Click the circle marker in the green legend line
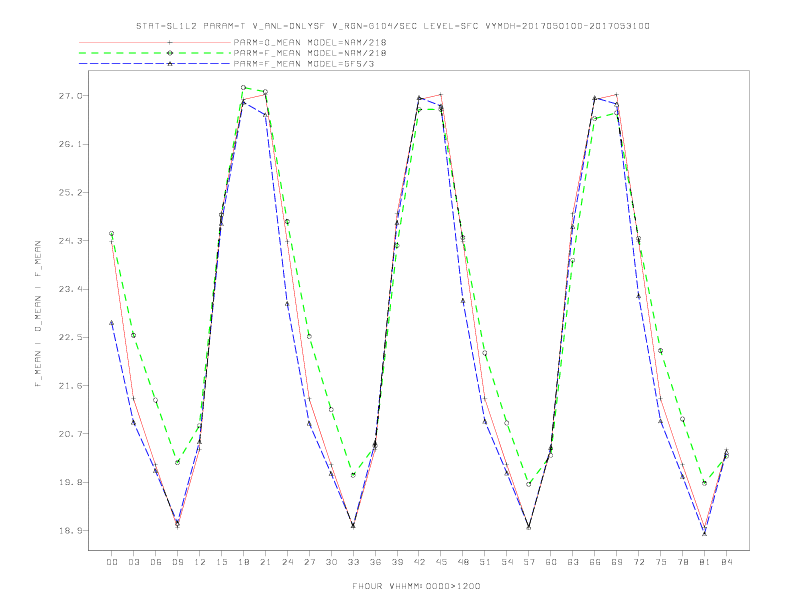The image size is (792, 612). (x=170, y=53)
